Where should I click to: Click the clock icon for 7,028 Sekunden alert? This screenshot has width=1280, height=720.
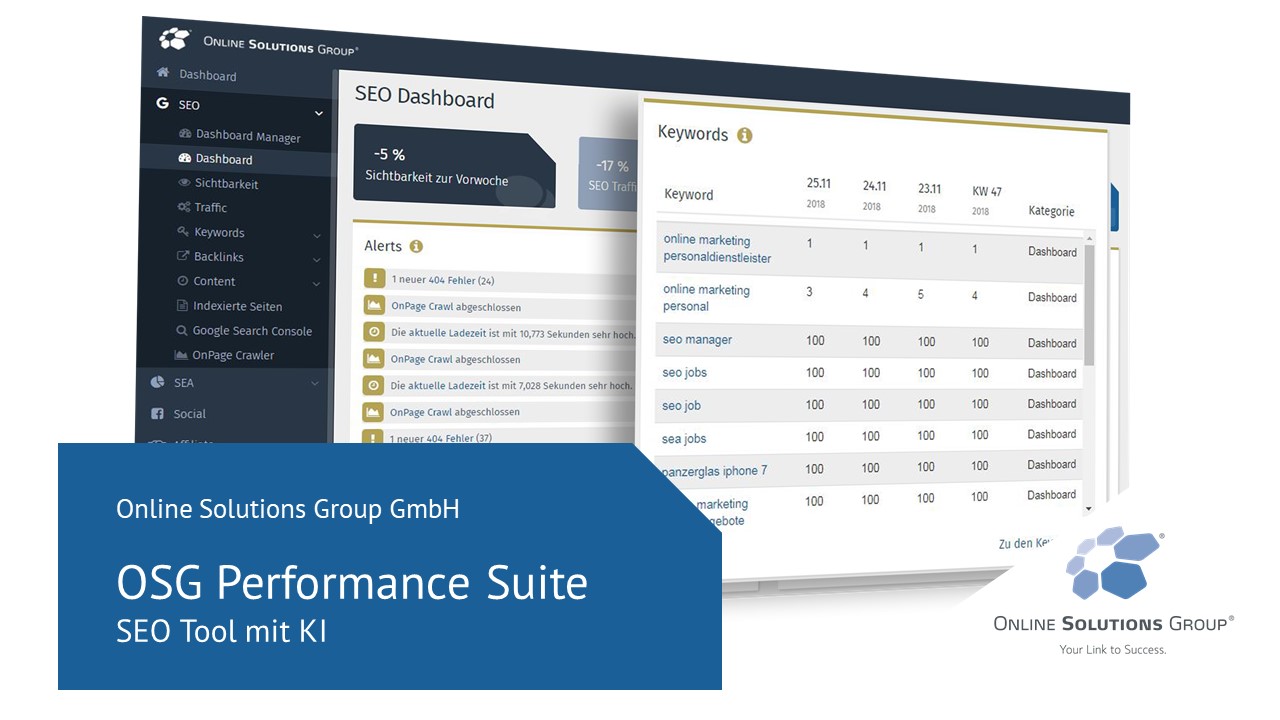[373, 385]
